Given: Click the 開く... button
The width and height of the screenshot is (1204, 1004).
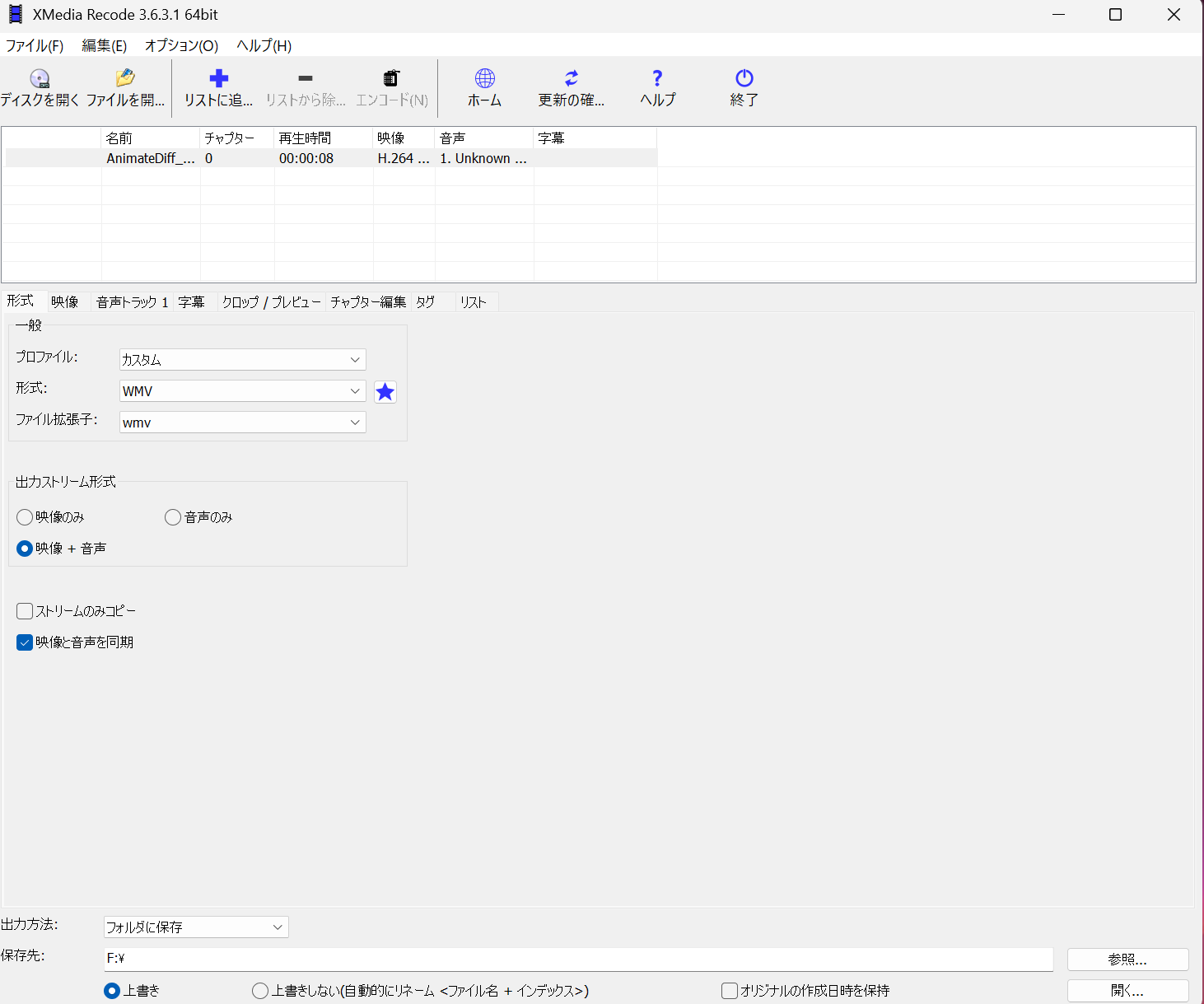Looking at the screenshot, I should point(1127,991).
